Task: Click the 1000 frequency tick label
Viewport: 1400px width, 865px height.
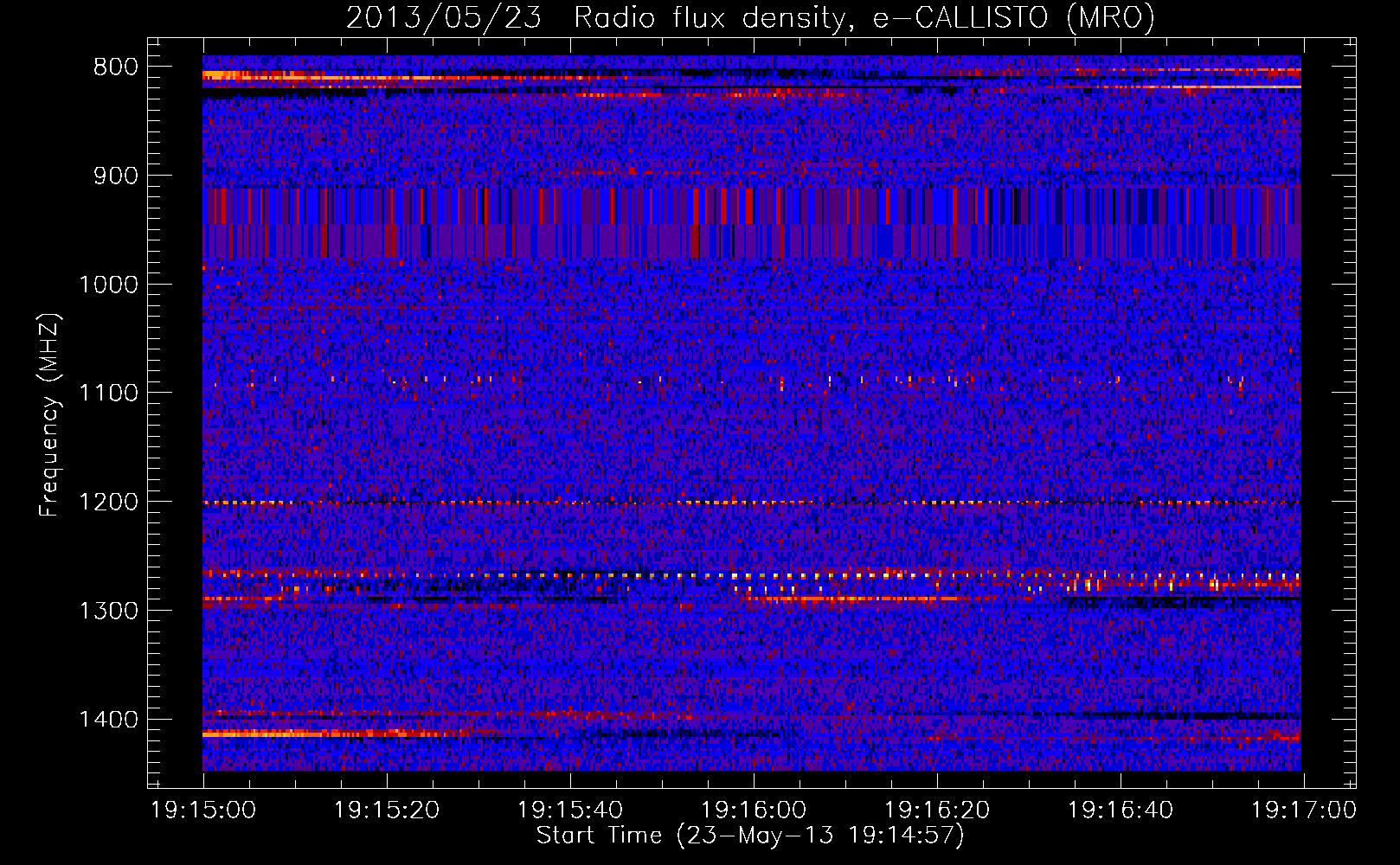Action: (109, 285)
